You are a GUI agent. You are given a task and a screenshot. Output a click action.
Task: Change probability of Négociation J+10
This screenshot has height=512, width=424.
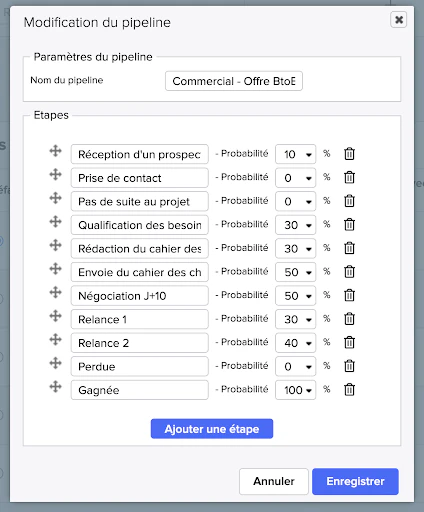[x=295, y=295]
